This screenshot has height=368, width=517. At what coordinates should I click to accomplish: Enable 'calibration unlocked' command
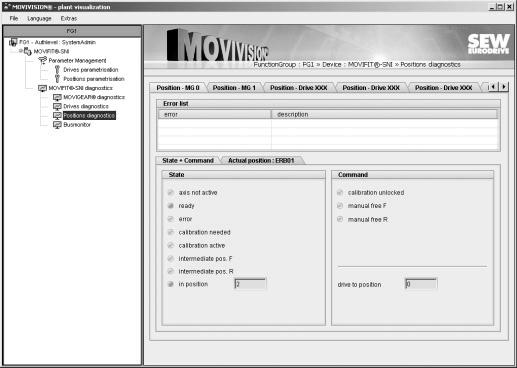point(340,192)
